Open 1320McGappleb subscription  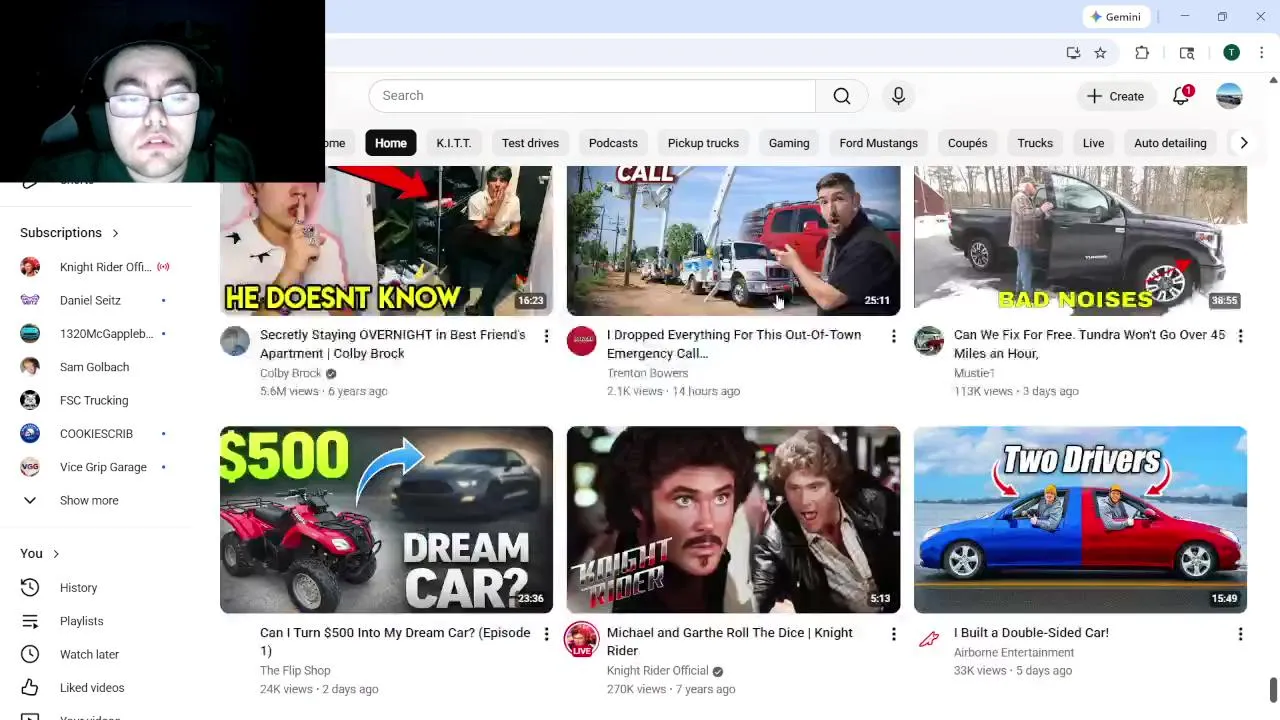(96, 334)
